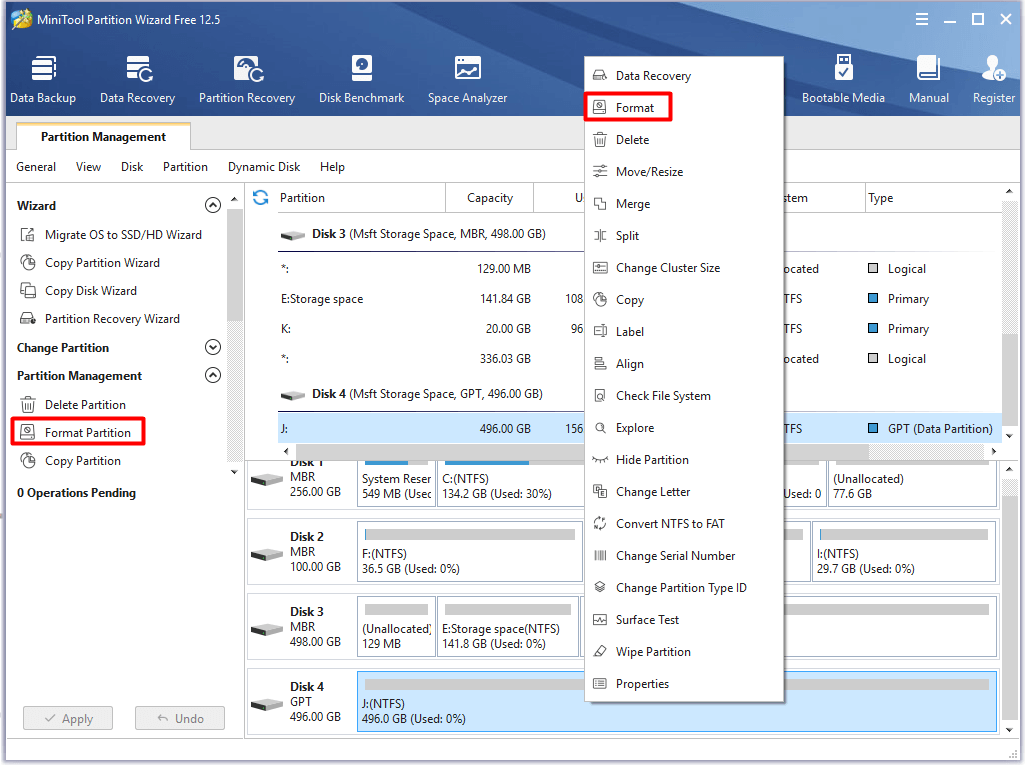Select the Disk 2 drive icon in the disk map

(267, 554)
